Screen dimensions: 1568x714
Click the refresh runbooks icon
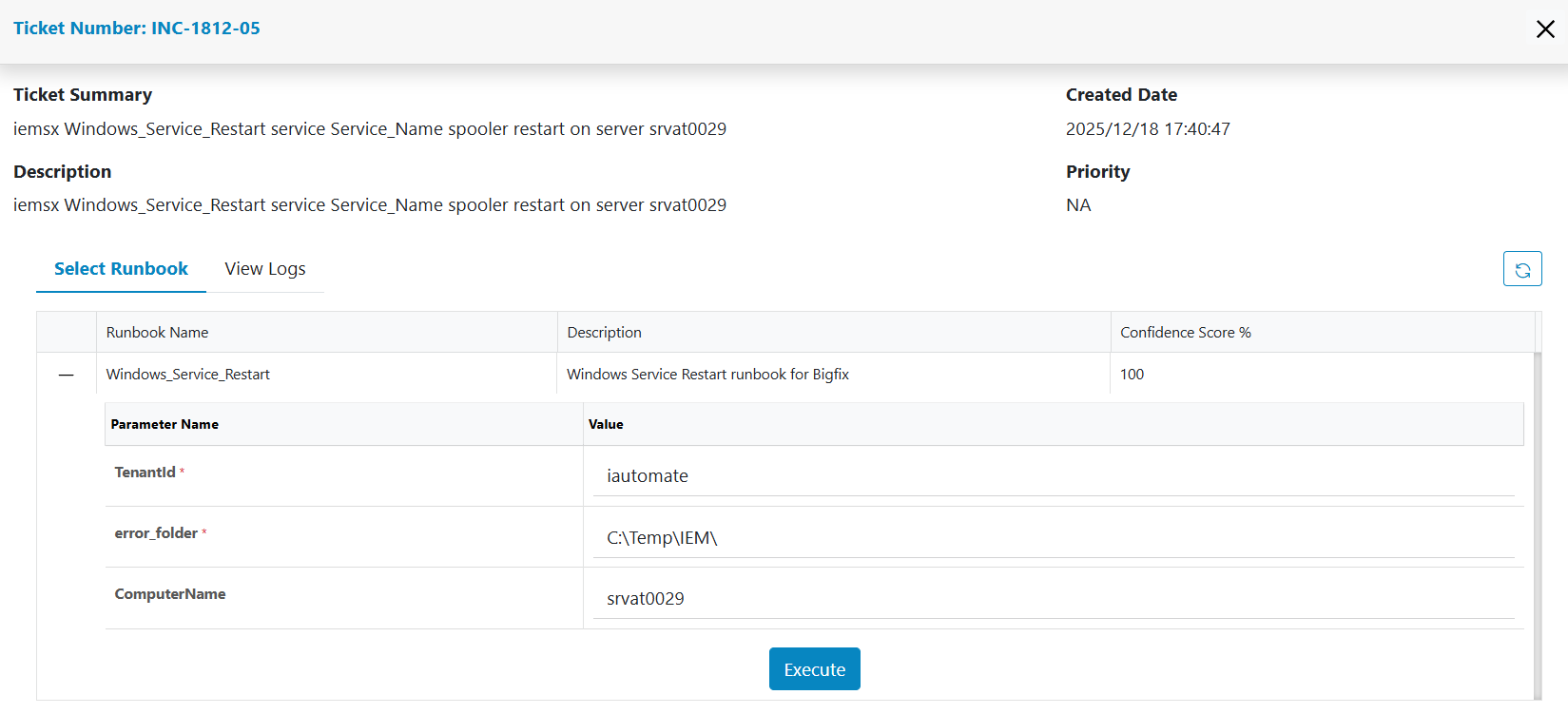coord(1521,269)
